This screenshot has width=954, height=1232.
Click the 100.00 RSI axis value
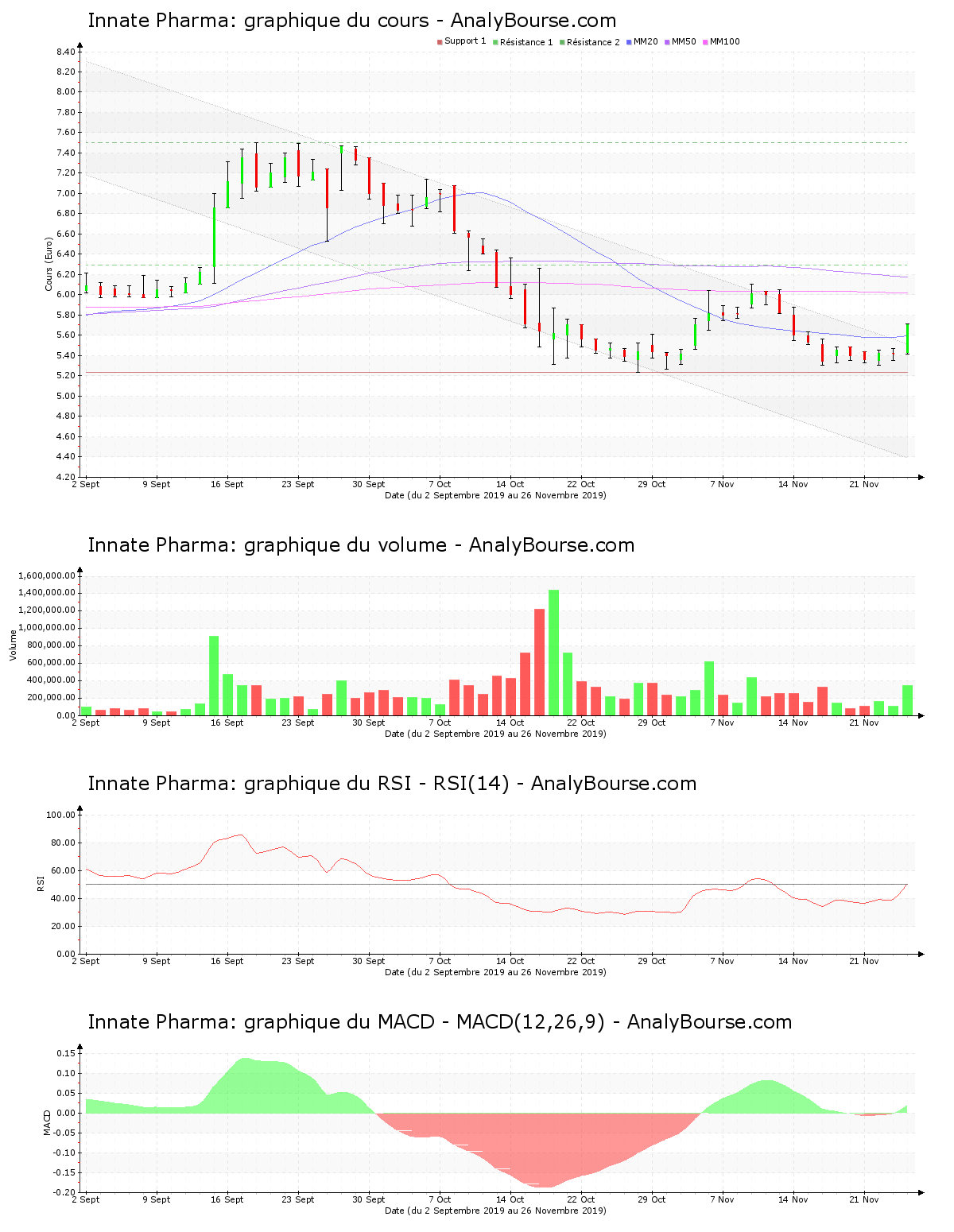(60, 815)
